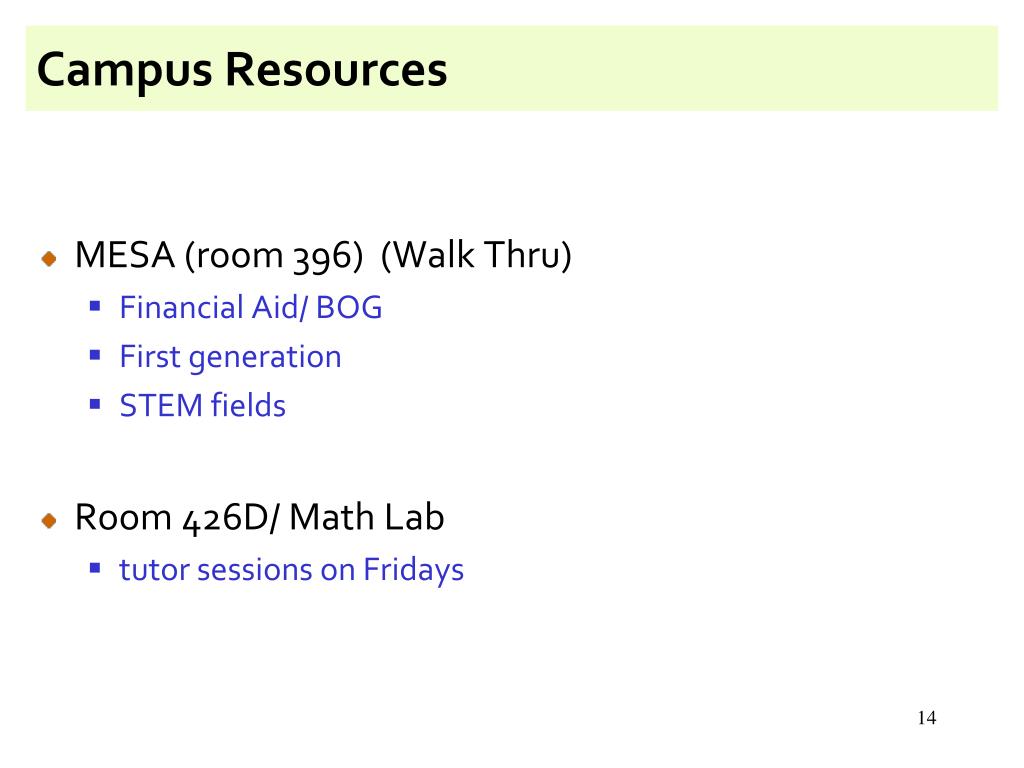Click the tutor sessions on Fridays text

(291, 570)
